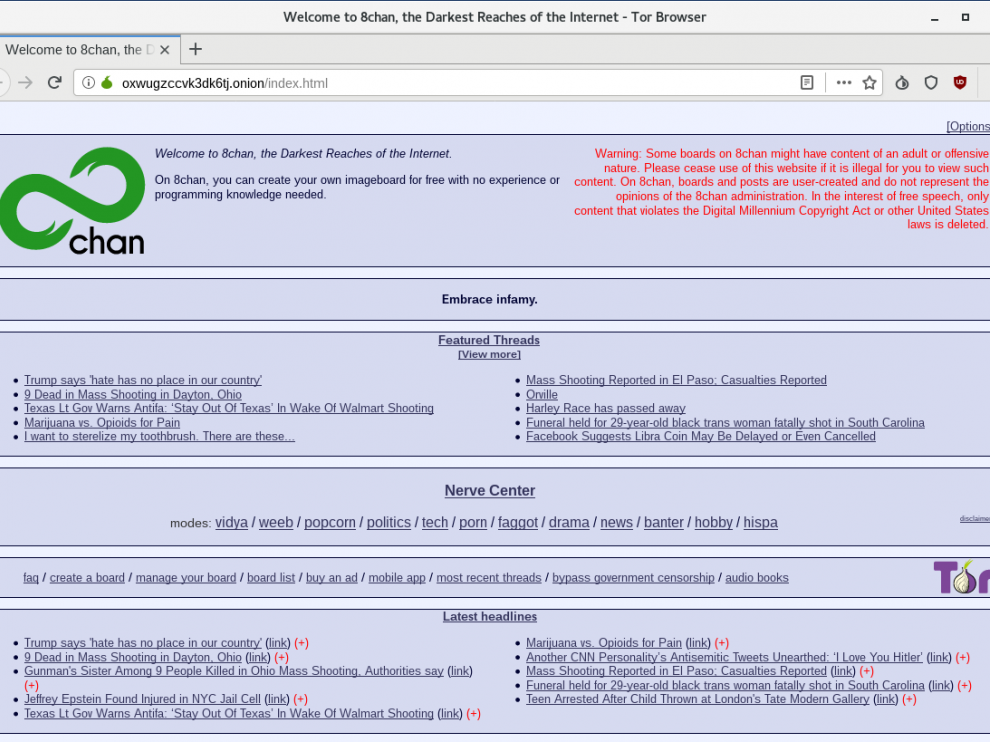Open 'Gunman's Sister Among 9 People' headline

point(234,671)
